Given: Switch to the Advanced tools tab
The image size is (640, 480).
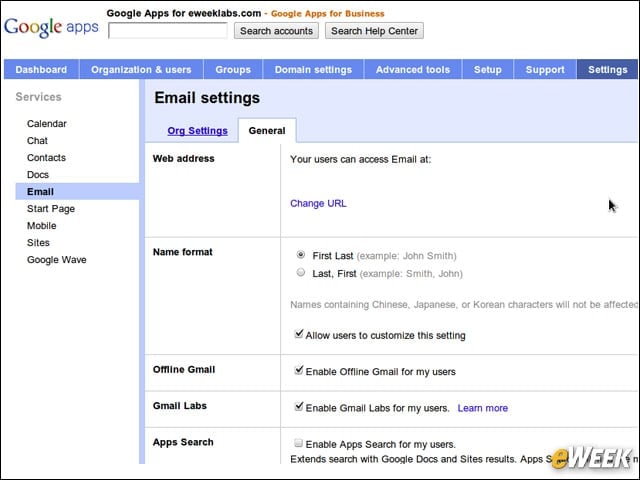Looking at the screenshot, I should click(413, 69).
